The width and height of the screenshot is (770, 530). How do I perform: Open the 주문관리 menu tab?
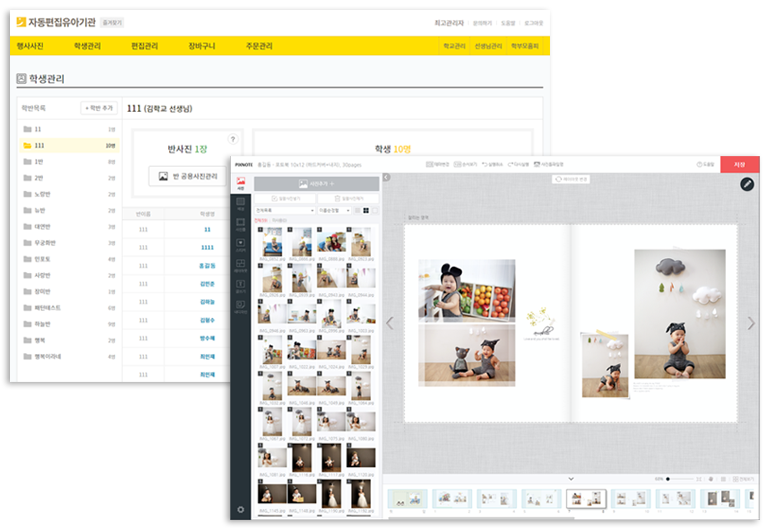coord(259,46)
